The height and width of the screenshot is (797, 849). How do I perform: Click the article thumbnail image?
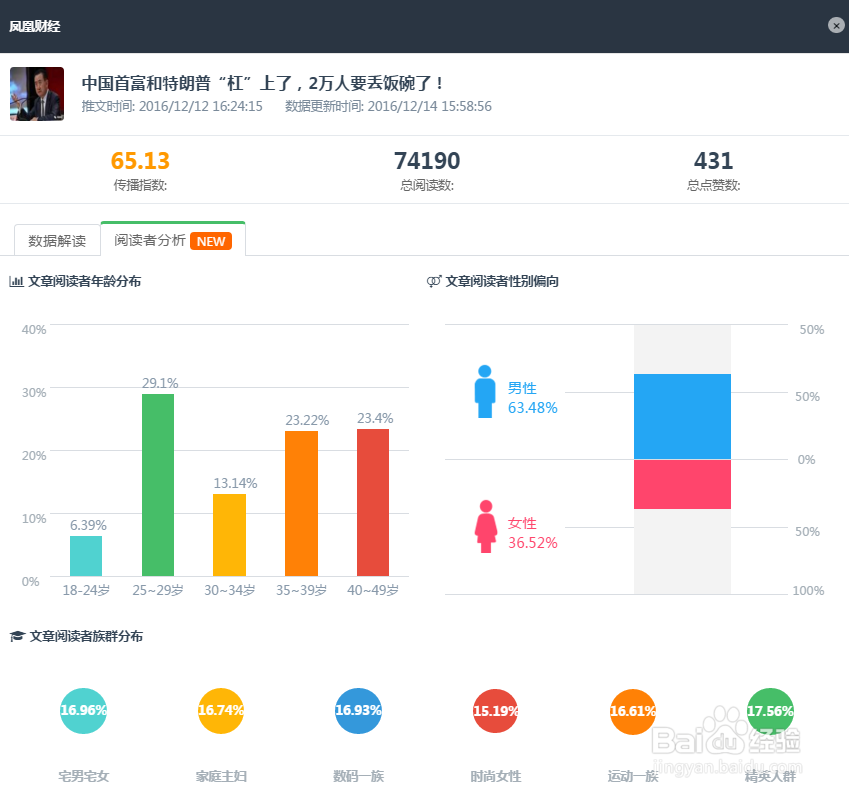(36, 94)
